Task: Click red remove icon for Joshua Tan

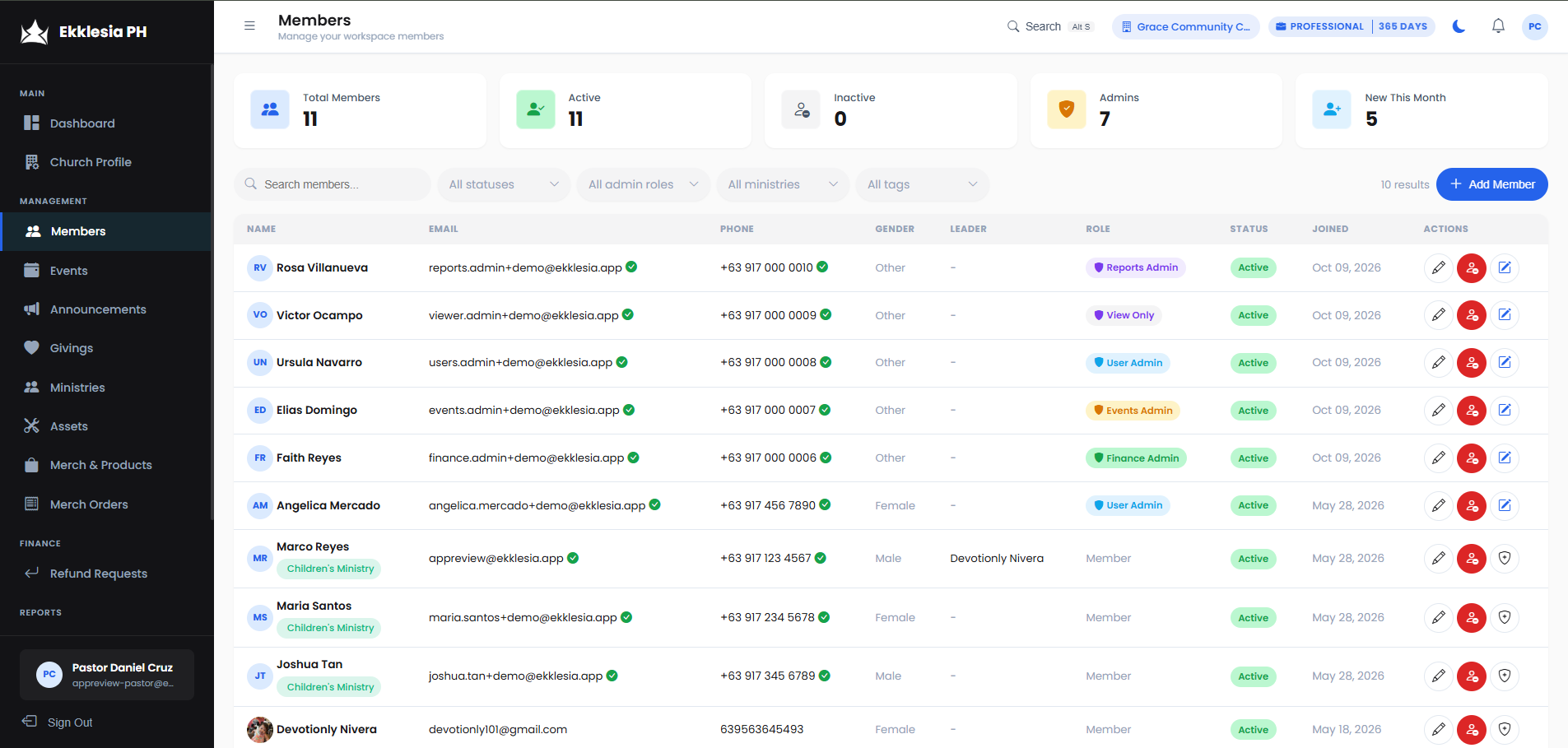Action: click(1472, 676)
